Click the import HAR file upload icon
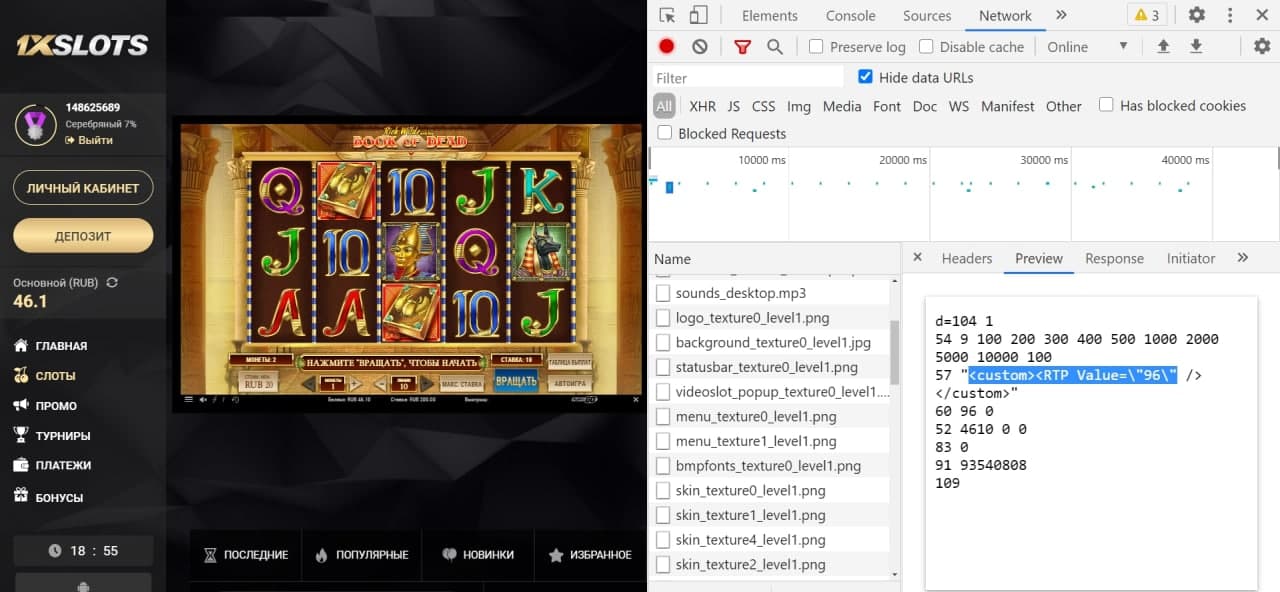The width and height of the screenshot is (1280, 592). [1163, 46]
